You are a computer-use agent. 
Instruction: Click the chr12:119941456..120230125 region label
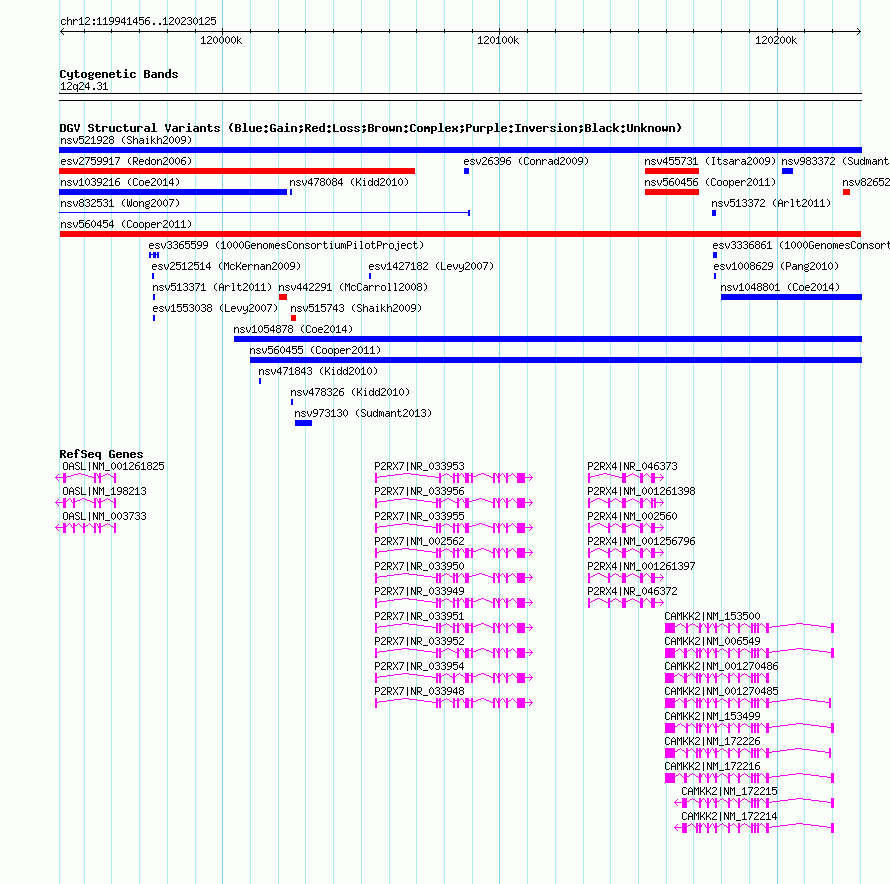coord(138,22)
